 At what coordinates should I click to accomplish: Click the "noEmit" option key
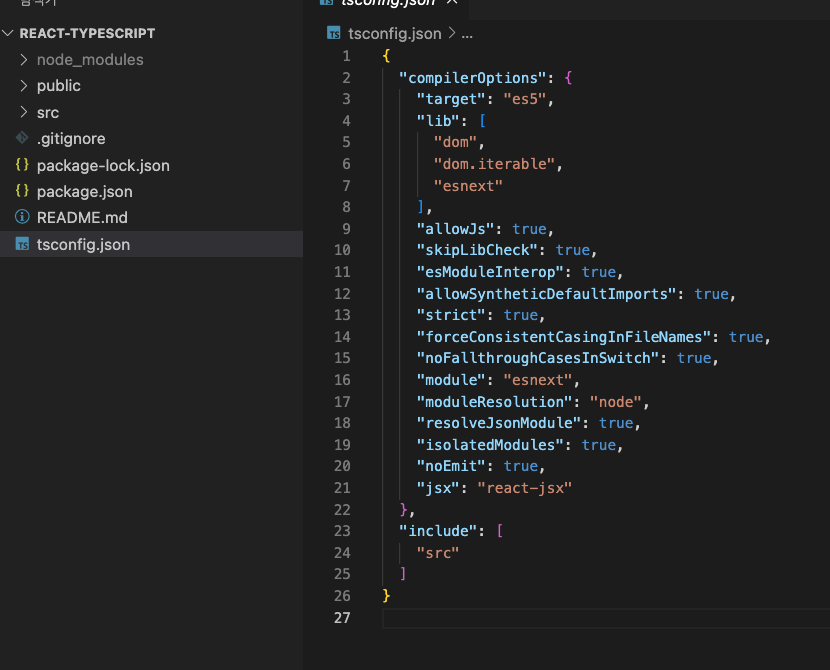pyautogui.click(x=451, y=466)
